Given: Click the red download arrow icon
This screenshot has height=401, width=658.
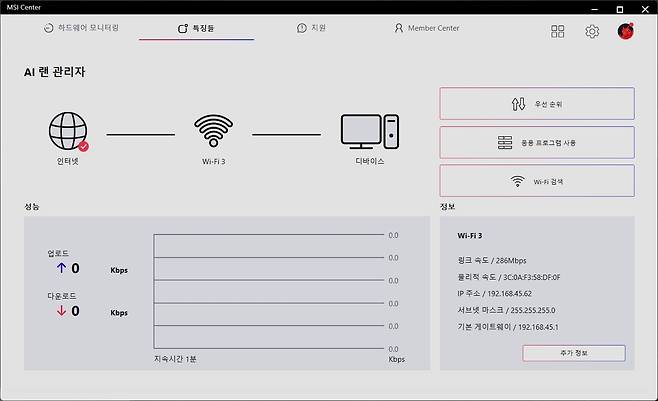Looking at the screenshot, I should (59, 311).
